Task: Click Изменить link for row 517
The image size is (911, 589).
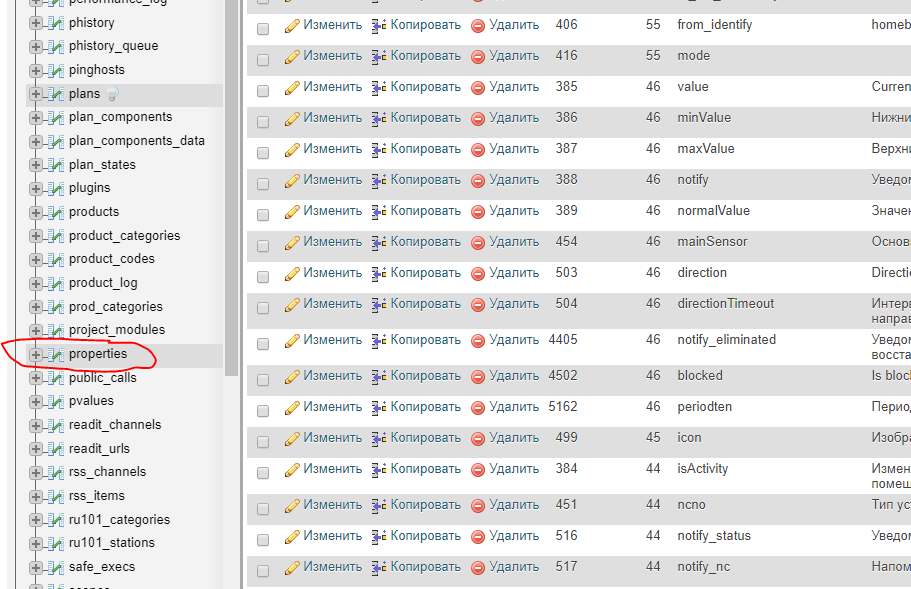Action: click(x=332, y=567)
